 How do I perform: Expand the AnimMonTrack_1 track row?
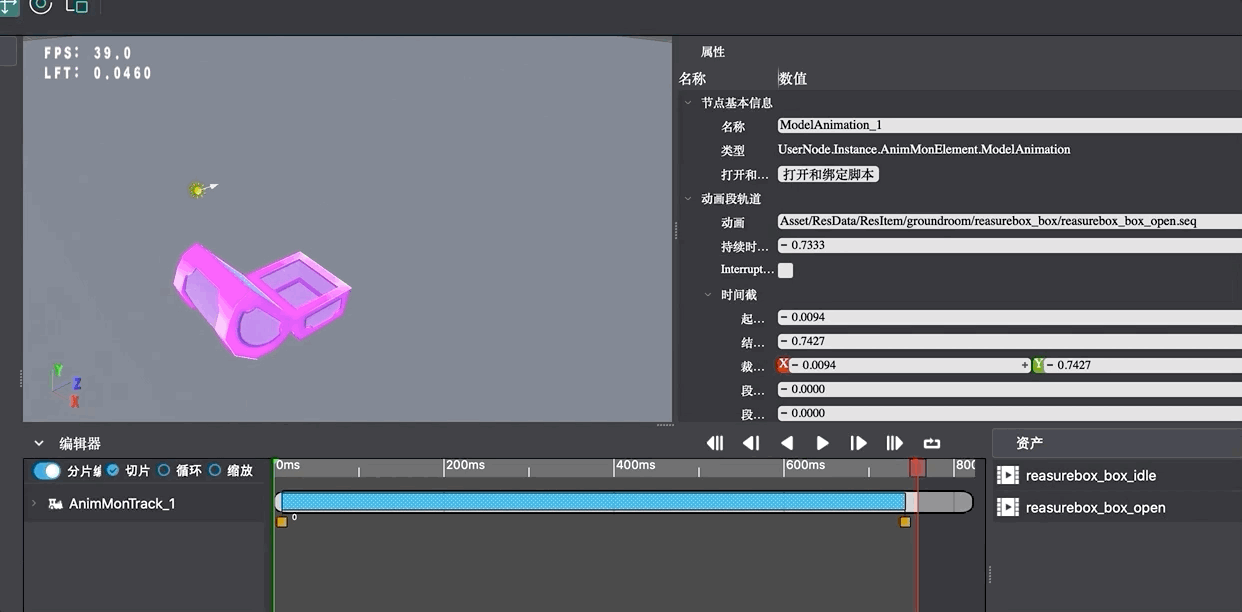pos(34,504)
